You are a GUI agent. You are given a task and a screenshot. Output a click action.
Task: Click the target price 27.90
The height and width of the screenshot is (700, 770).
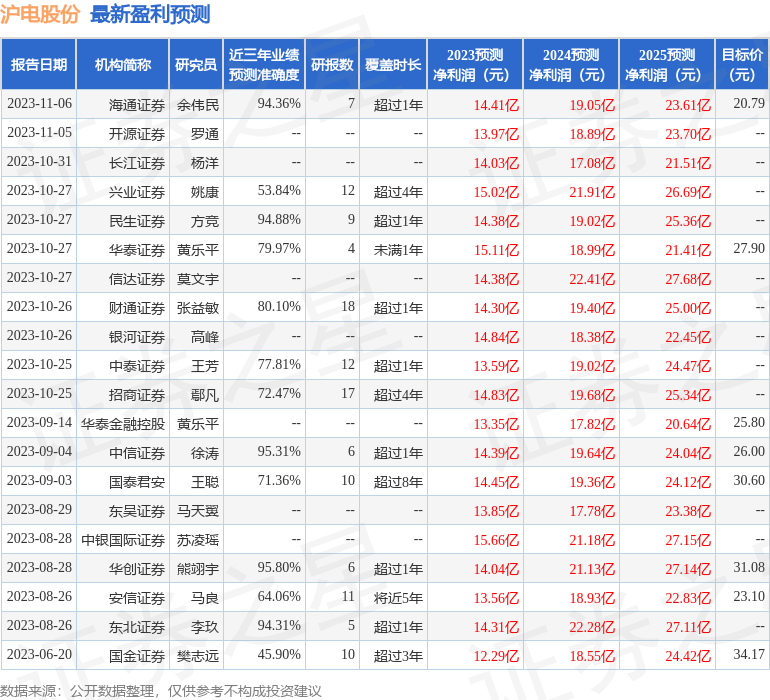tap(749, 249)
